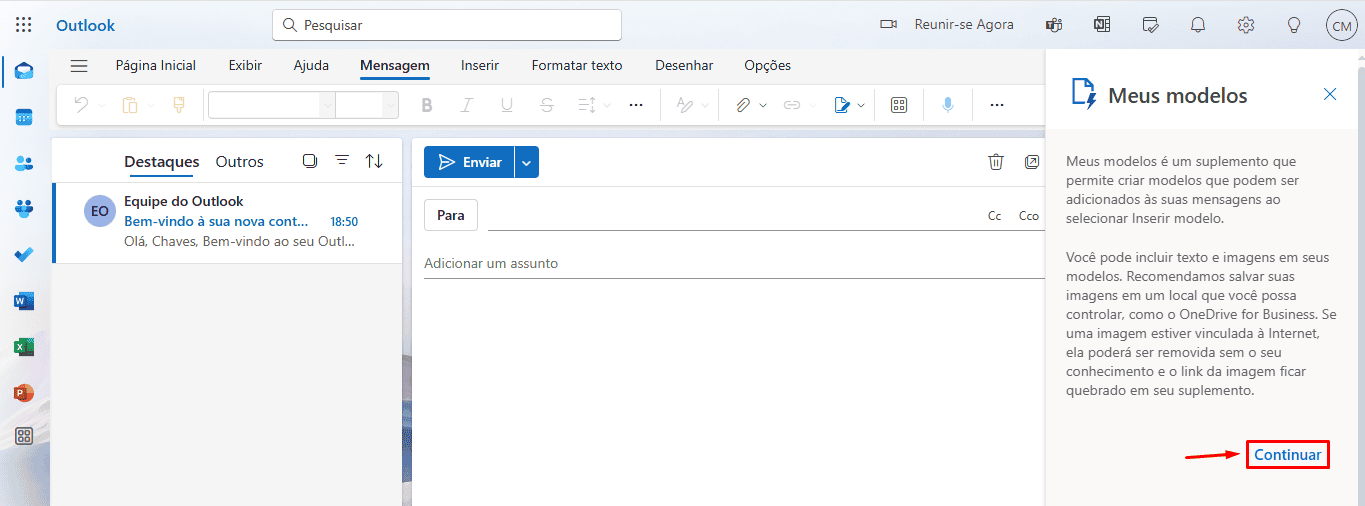Switch to the Outros inbox tab

240,161
